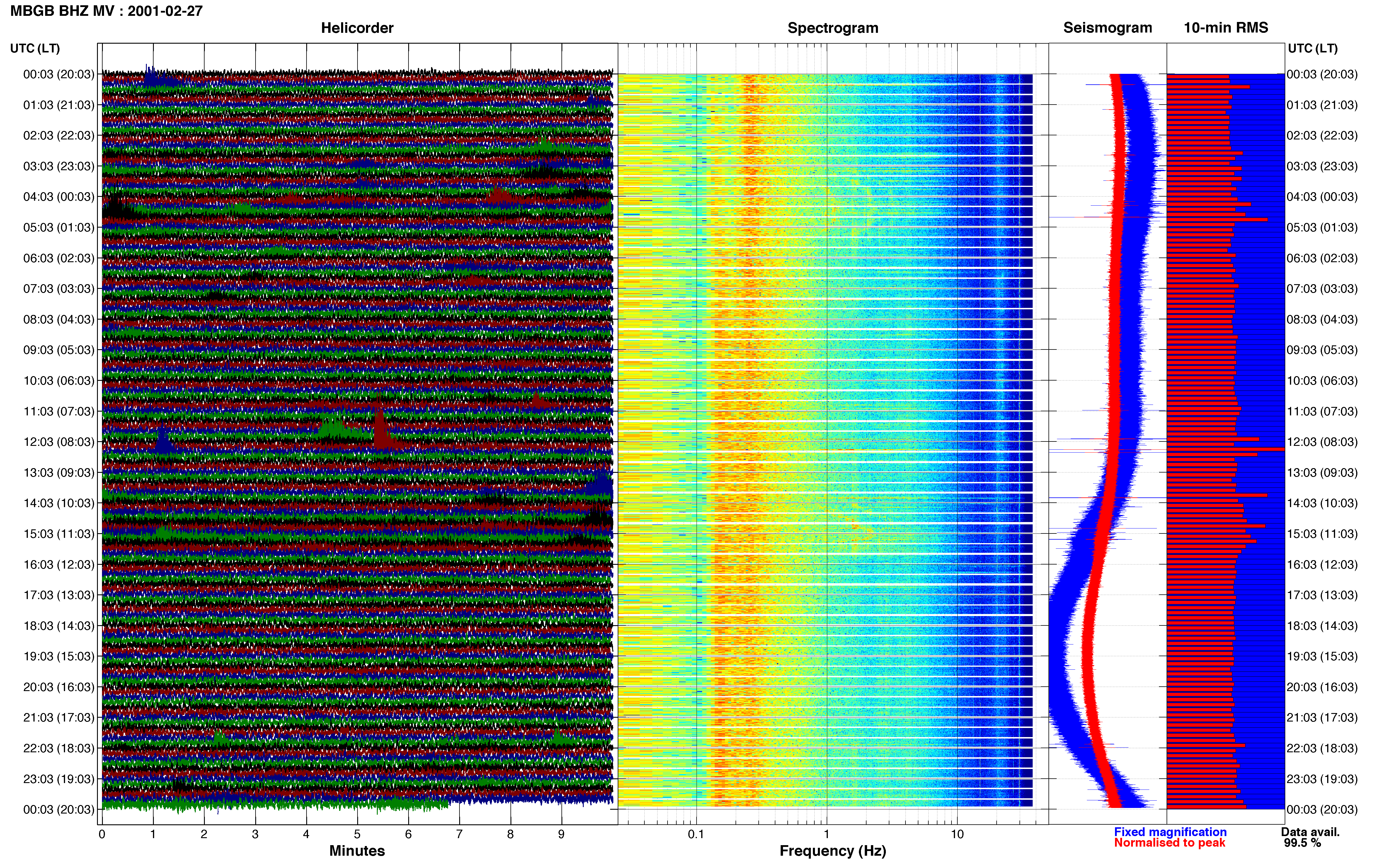The height and width of the screenshot is (868, 1389).
Task: Click left time label 20:03 (16:03)
Action: pos(59,687)
